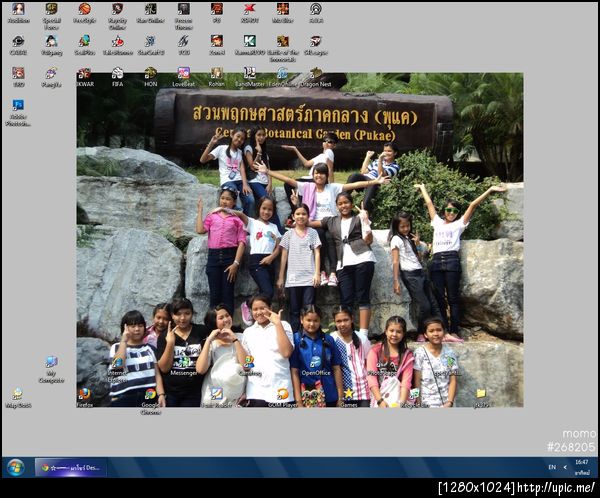Open the PhotoScape shortcut

coord(382,366)
